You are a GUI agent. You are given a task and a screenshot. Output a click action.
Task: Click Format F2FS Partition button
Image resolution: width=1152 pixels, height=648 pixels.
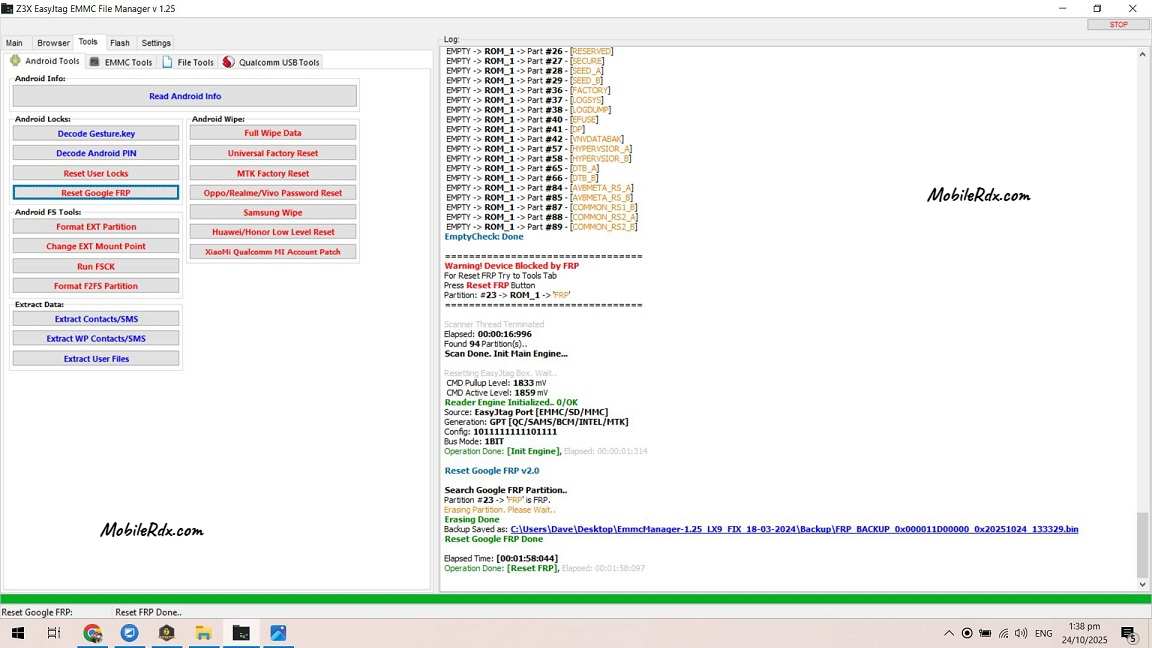(96, 286)
